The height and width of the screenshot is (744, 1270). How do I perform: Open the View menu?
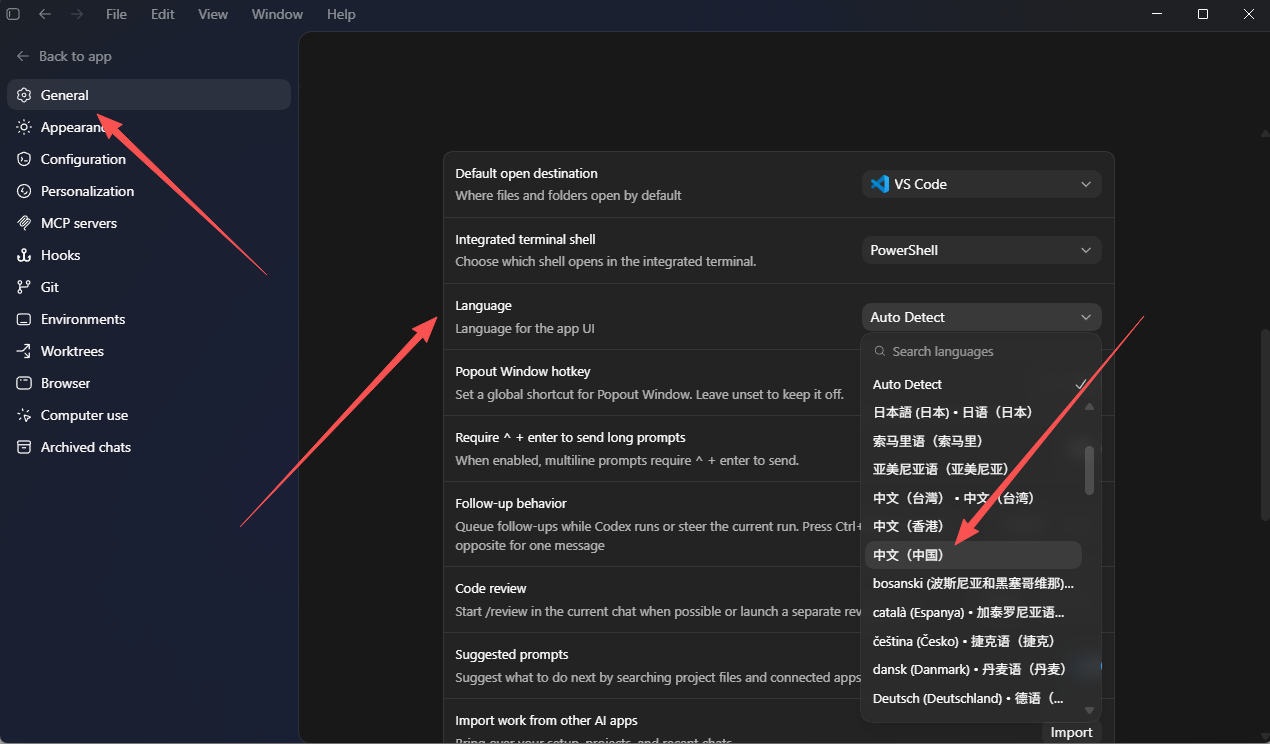point(213,14)
